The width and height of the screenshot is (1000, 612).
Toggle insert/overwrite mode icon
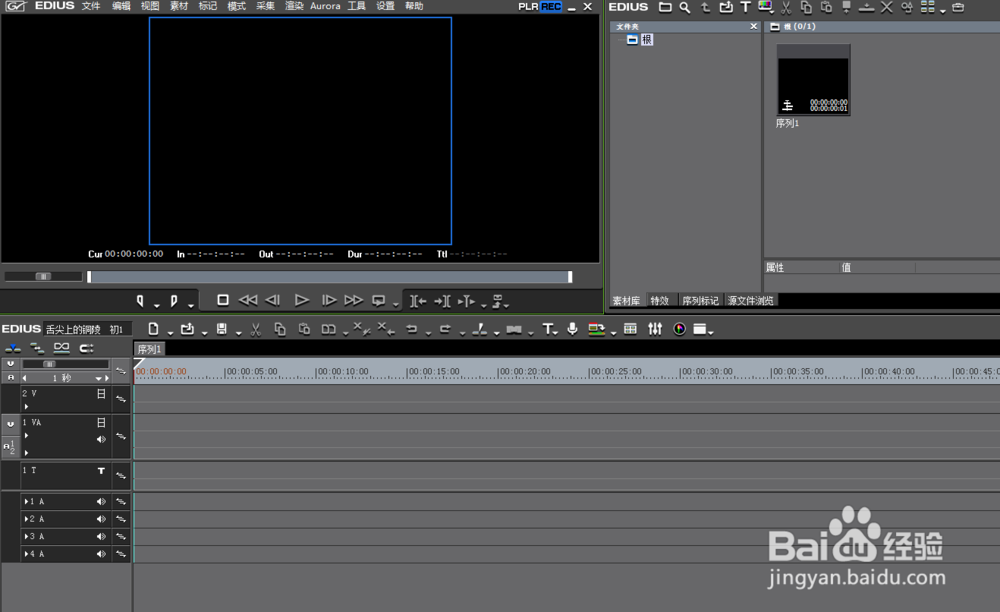pyautogui.click(x=13, y=348)
